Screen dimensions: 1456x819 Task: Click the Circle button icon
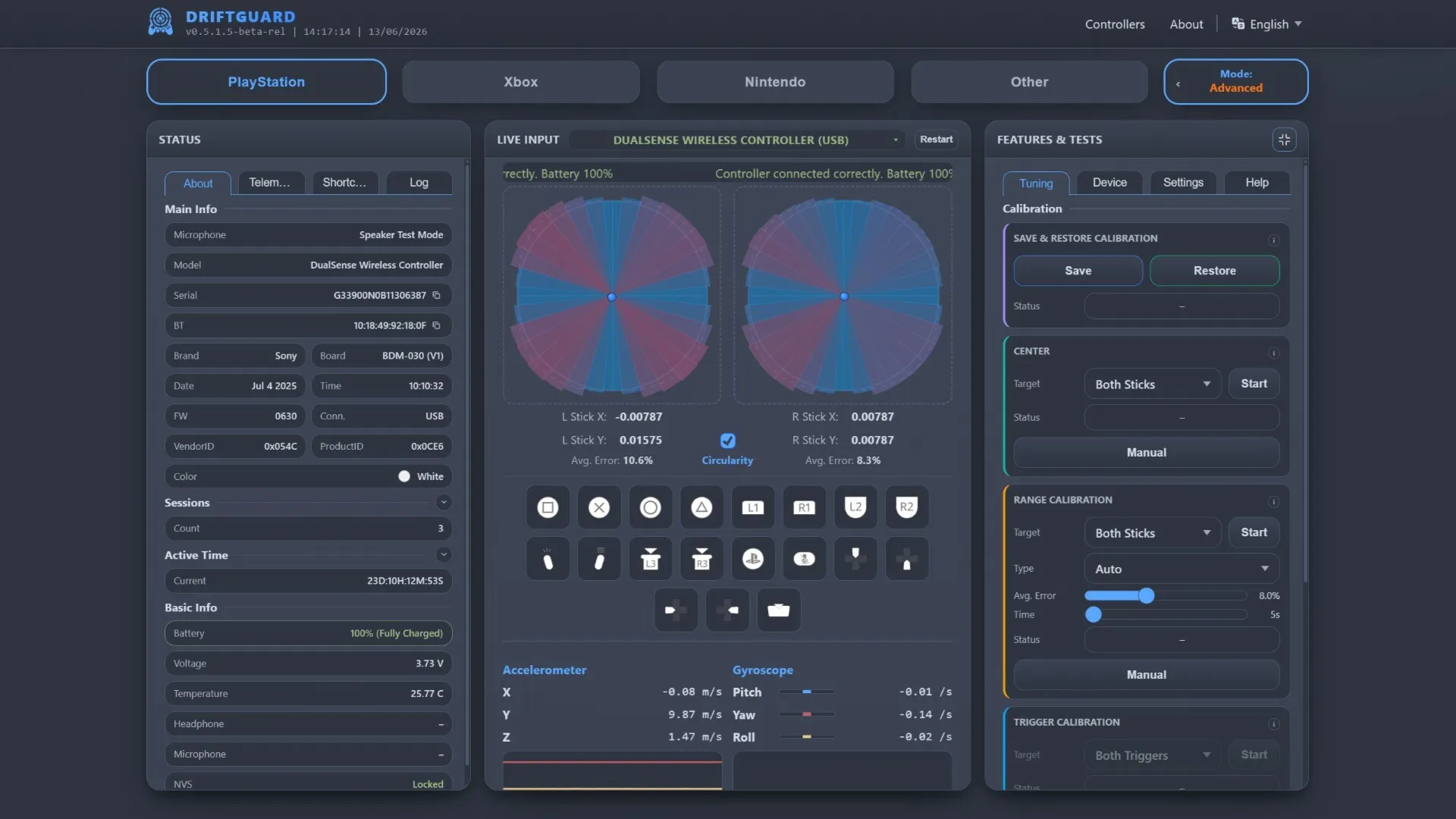coord(651,507)
